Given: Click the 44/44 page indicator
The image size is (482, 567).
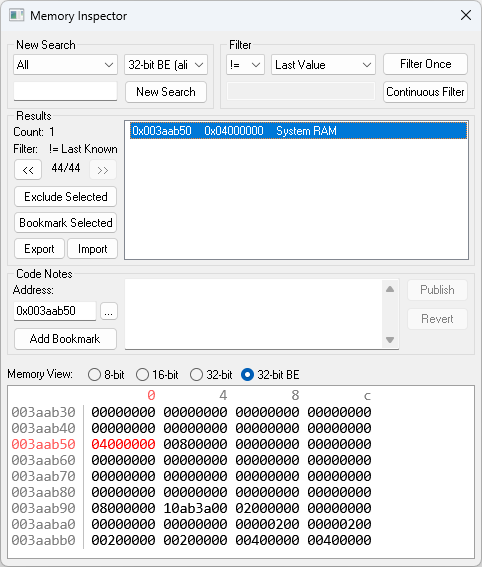Looking at the screenshot, I should coord(66,168).
